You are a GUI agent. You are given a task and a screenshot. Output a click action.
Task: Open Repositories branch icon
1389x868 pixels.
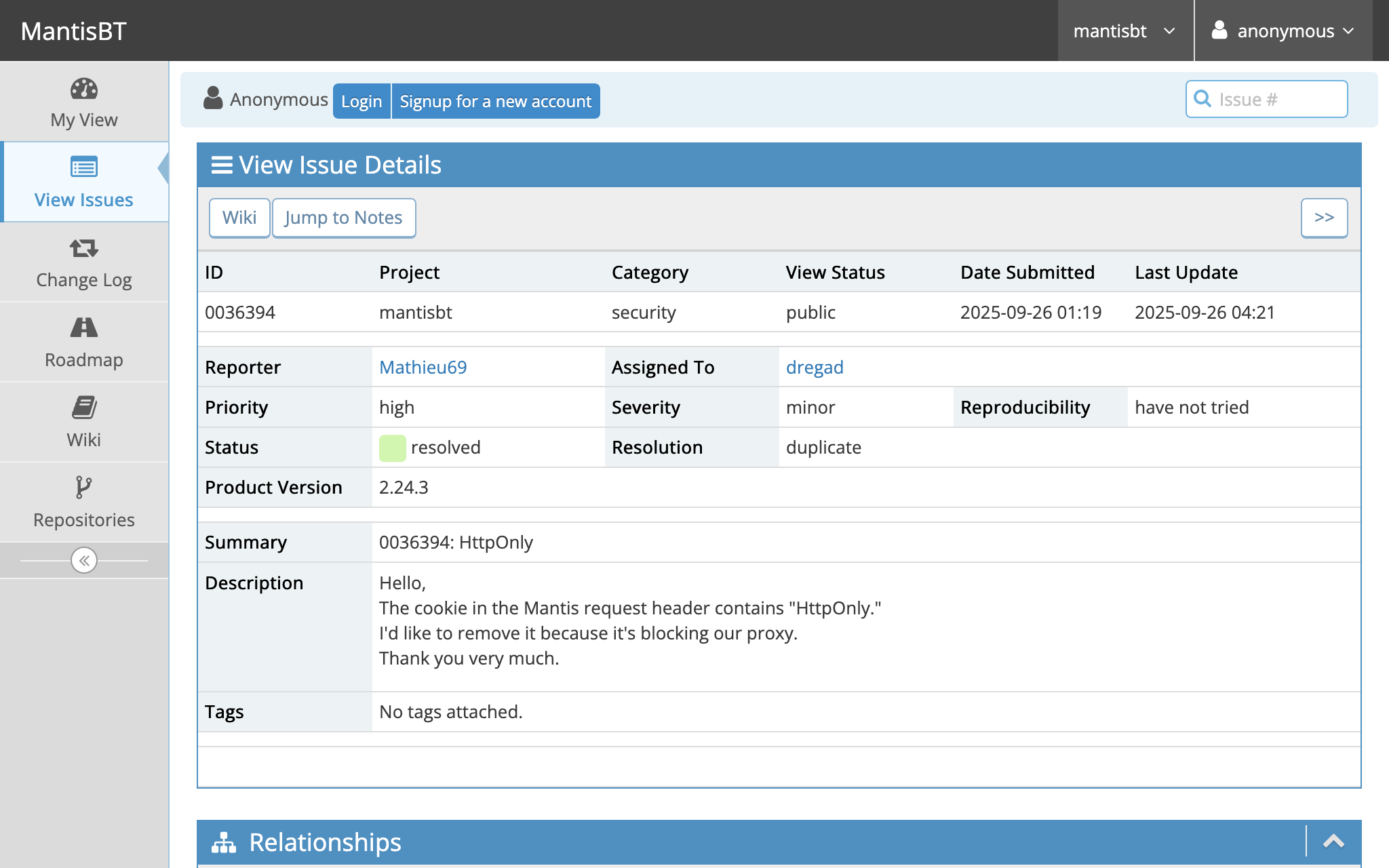[83, 487]
